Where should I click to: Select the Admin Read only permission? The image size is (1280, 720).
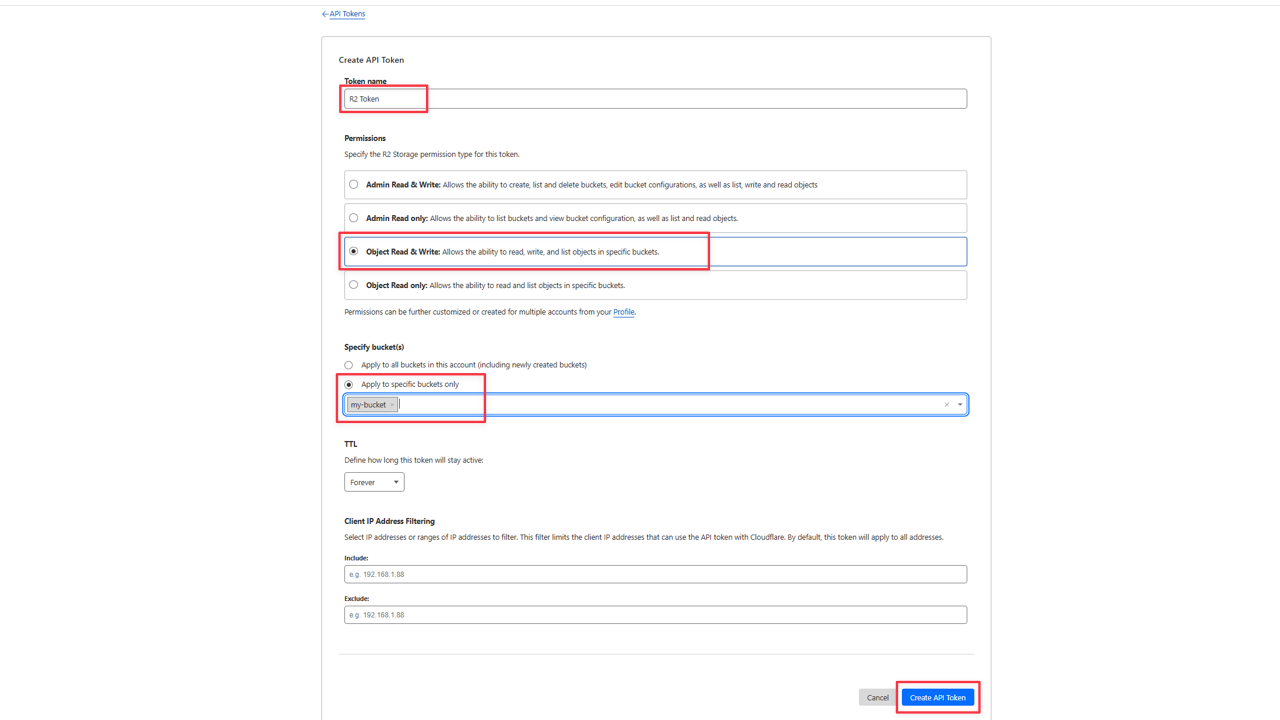pyautogui.click(x=353, y=217)
